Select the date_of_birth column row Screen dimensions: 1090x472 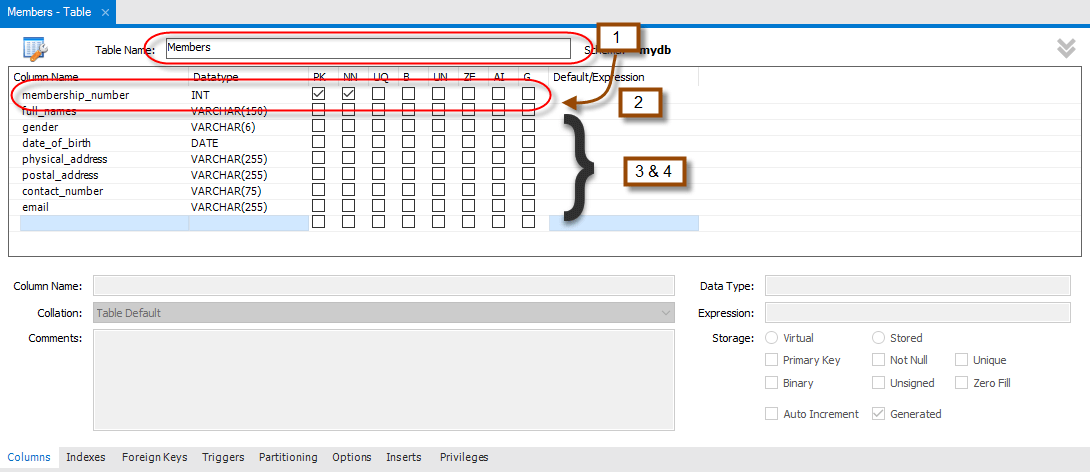56,143
